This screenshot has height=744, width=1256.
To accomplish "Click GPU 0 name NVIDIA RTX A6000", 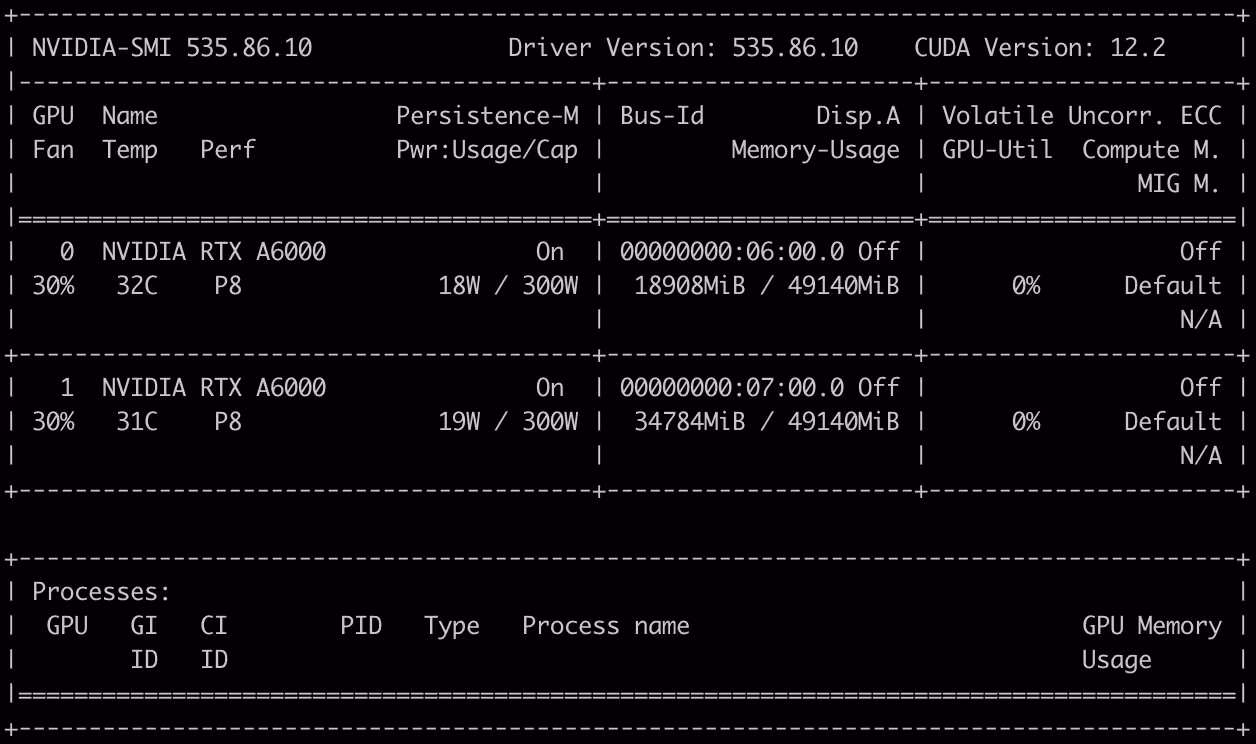I will [x=214, y=252].
